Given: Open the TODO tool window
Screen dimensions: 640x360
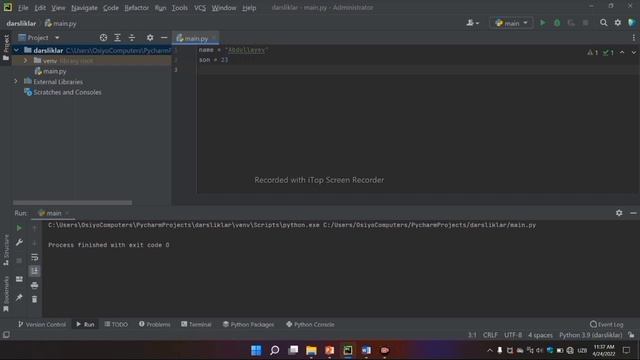Looking at the screenshot, I should [x=116, y=324].
